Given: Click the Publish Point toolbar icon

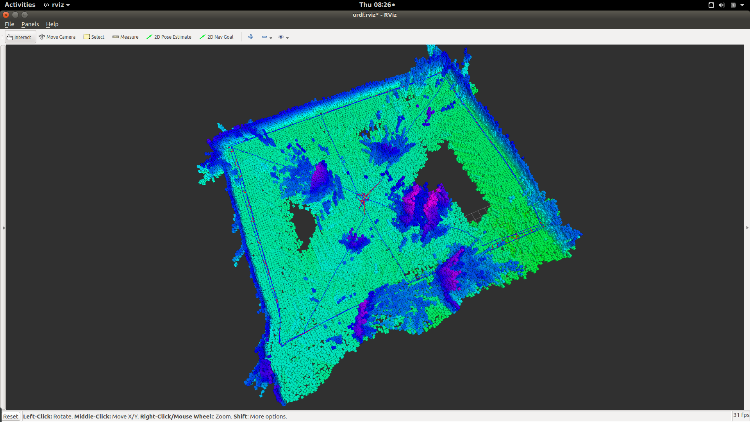Looking at the screenshot, I should [250, 37].
